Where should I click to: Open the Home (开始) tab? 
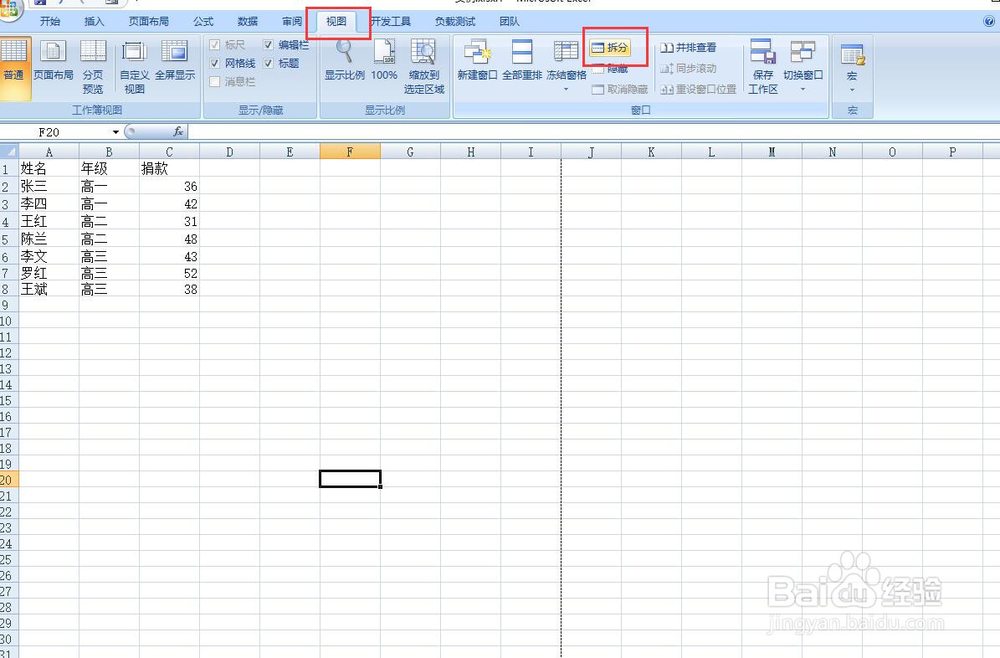click(x=50, y=21)
